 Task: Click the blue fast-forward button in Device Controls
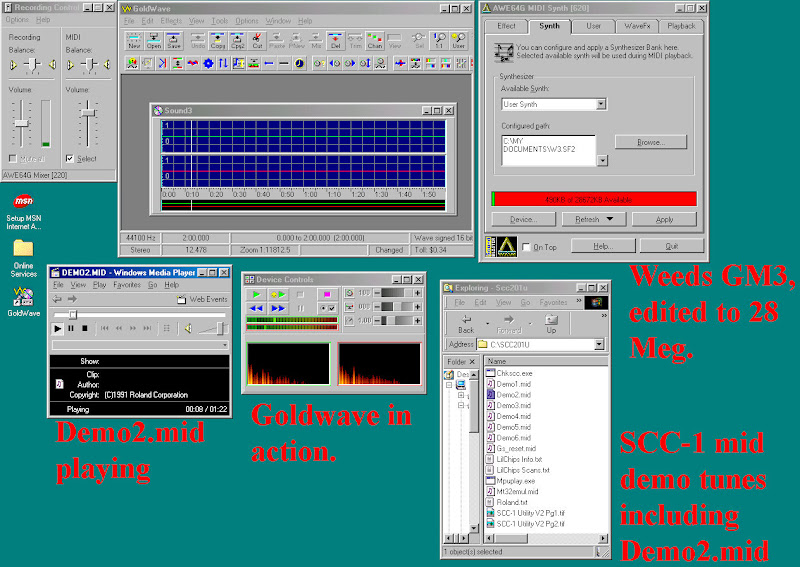click(x=278, y=308)
